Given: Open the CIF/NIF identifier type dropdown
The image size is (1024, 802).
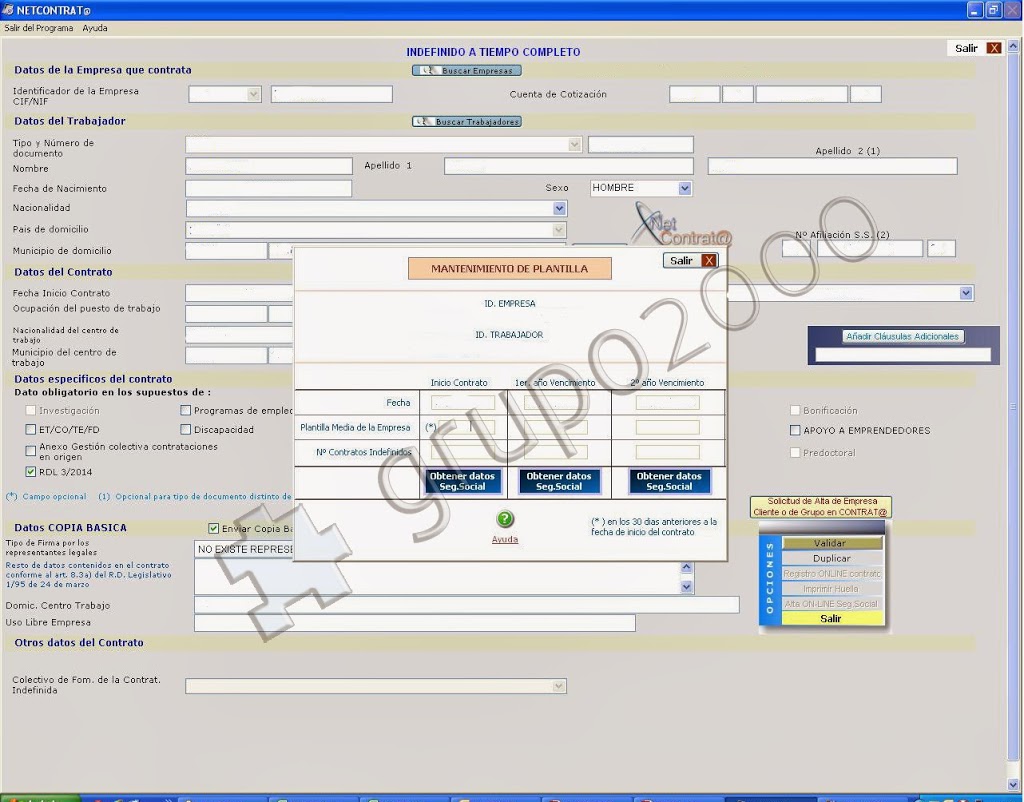Looking at the screenshot, I should click(x=253, y=94).
